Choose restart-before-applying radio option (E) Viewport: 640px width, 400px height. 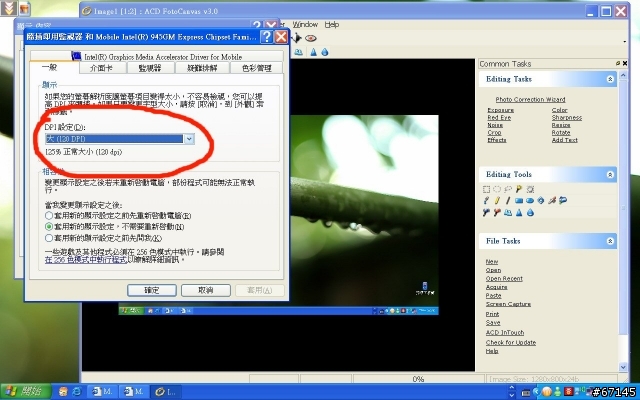49,215
